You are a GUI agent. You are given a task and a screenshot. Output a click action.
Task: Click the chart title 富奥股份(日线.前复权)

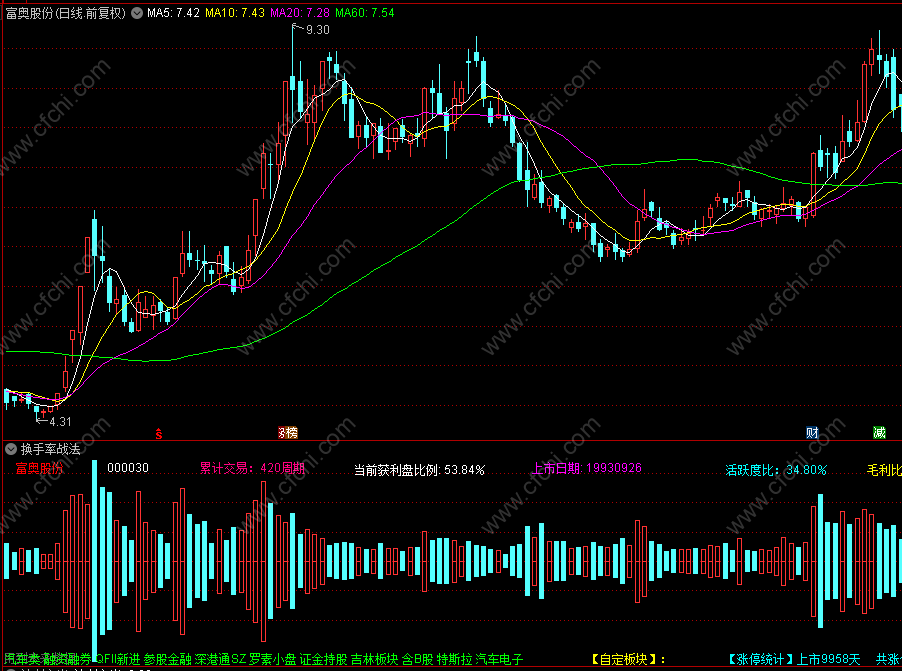click(x=66, y=13)
